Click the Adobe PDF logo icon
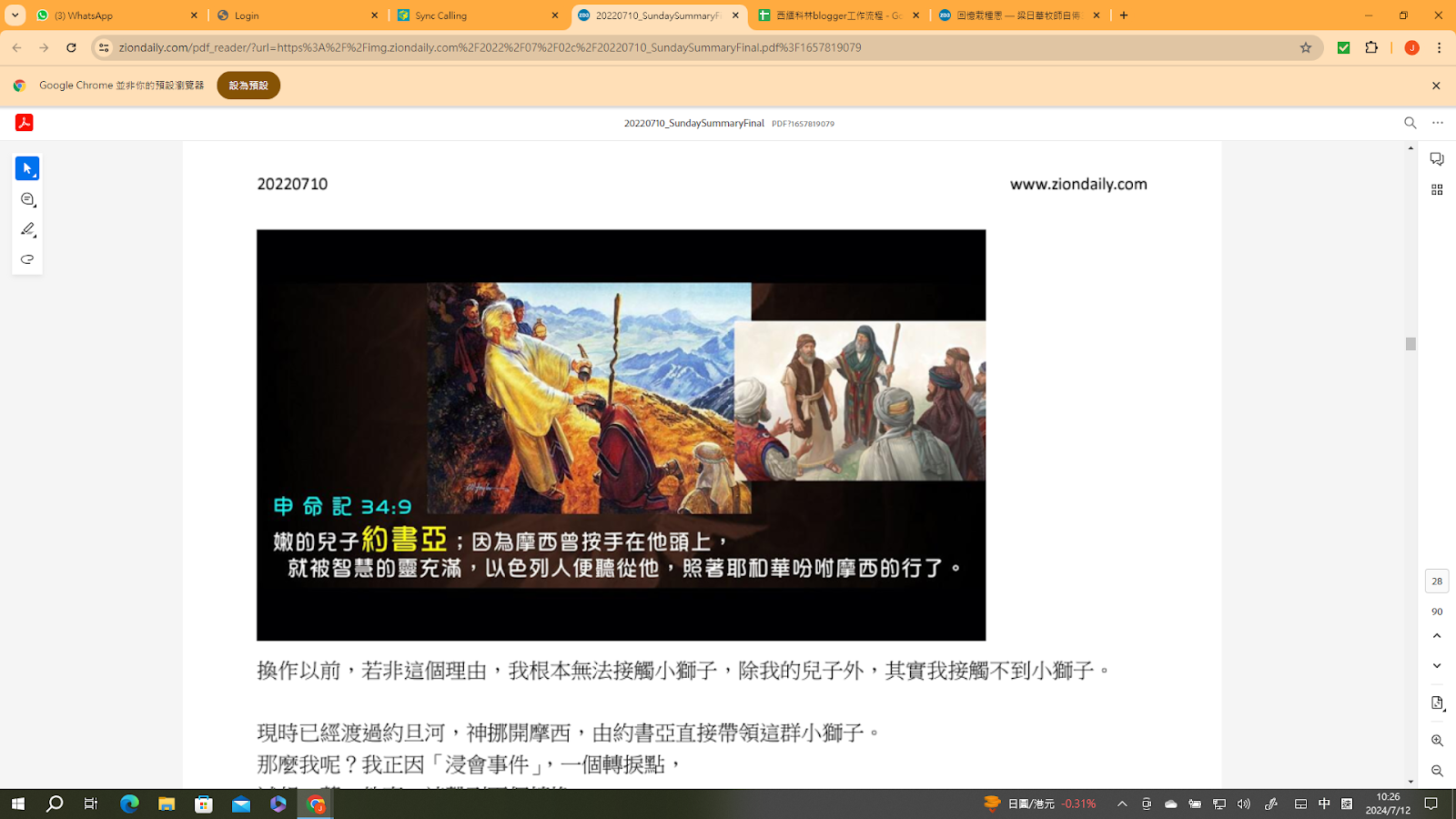 tap(25, 123)
